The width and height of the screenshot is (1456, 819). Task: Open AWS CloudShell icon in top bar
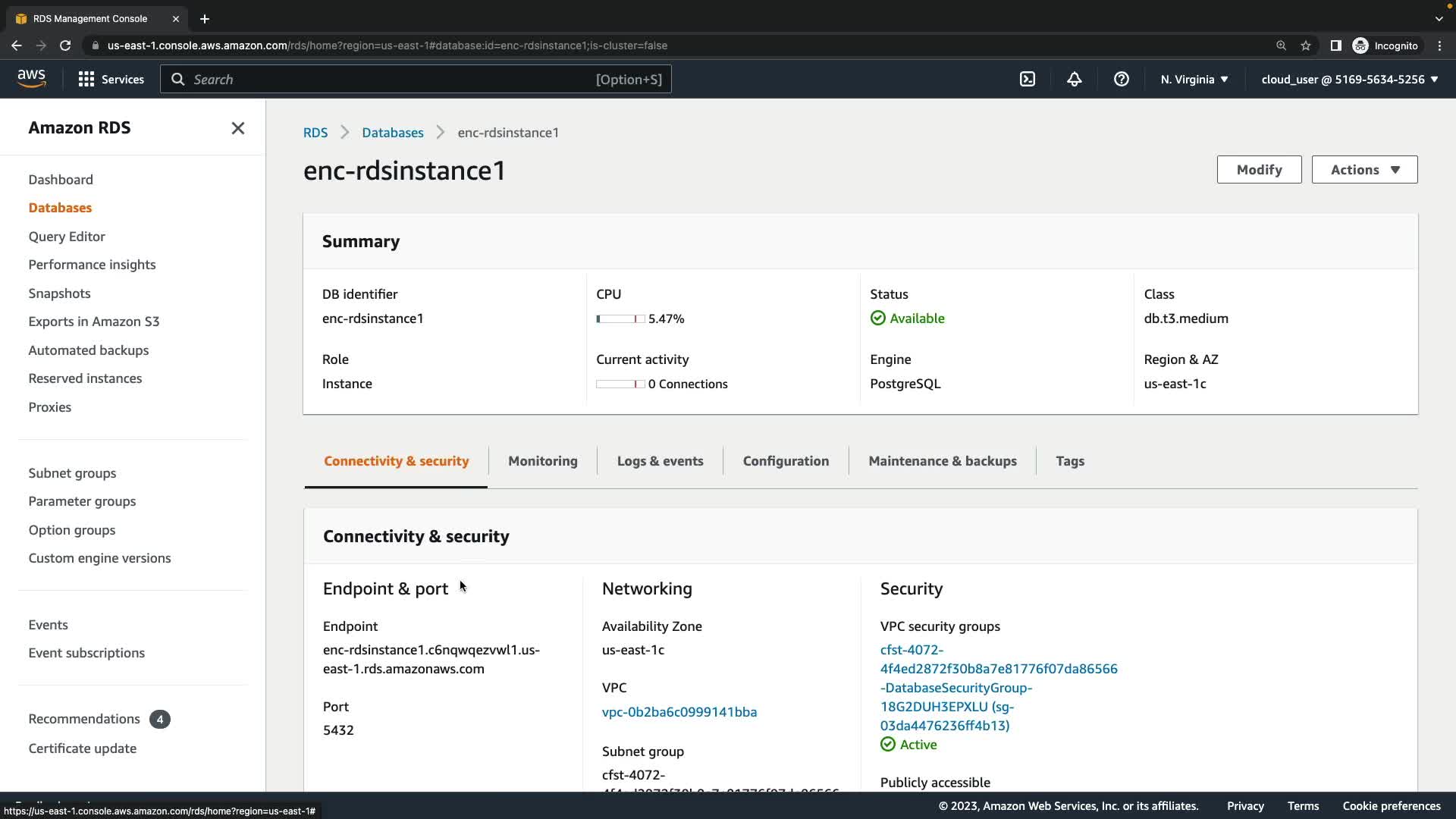click(x=1028, y=79)
